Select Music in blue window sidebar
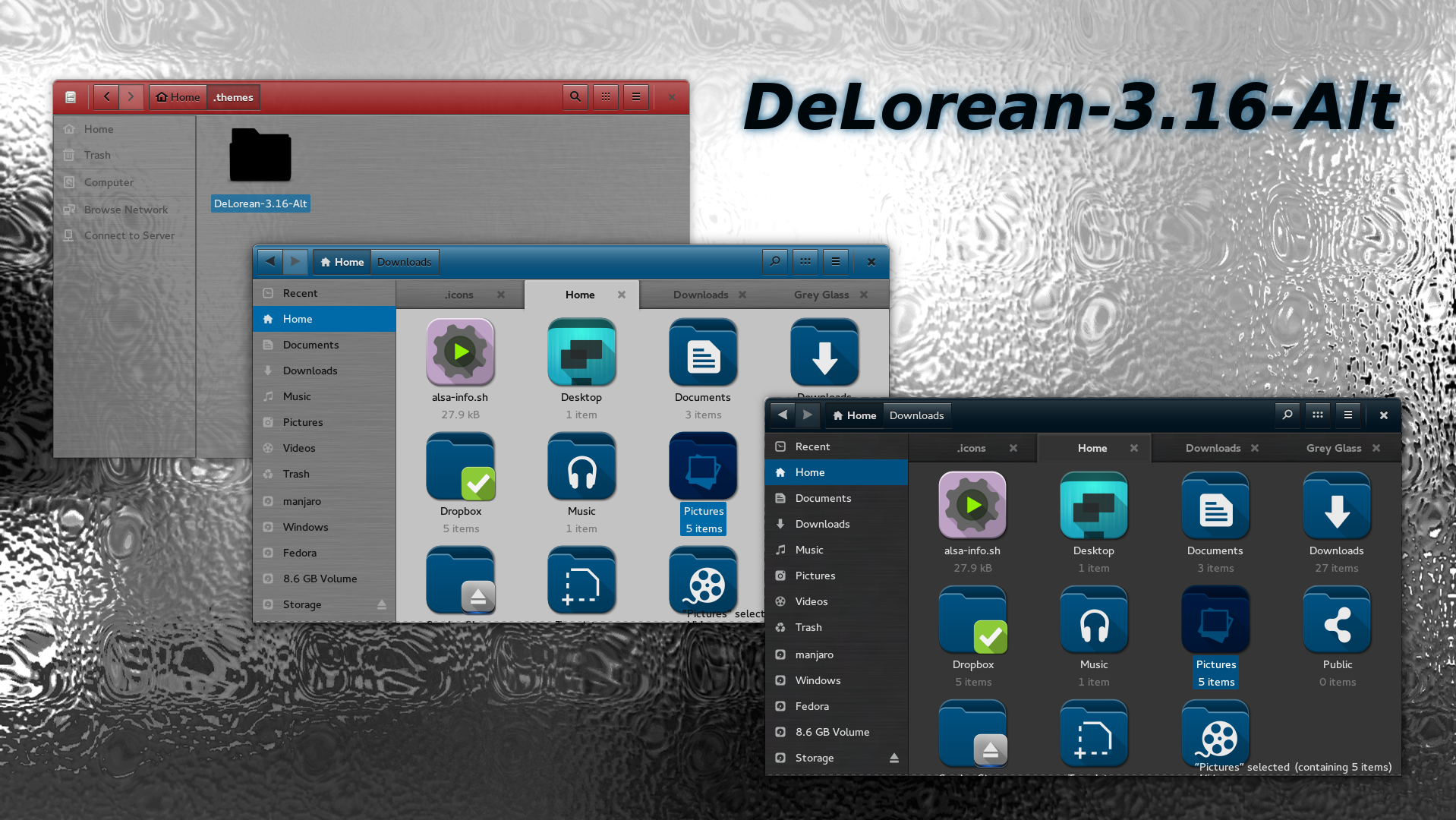This screenshot has height=820, width=1456. 324,396
